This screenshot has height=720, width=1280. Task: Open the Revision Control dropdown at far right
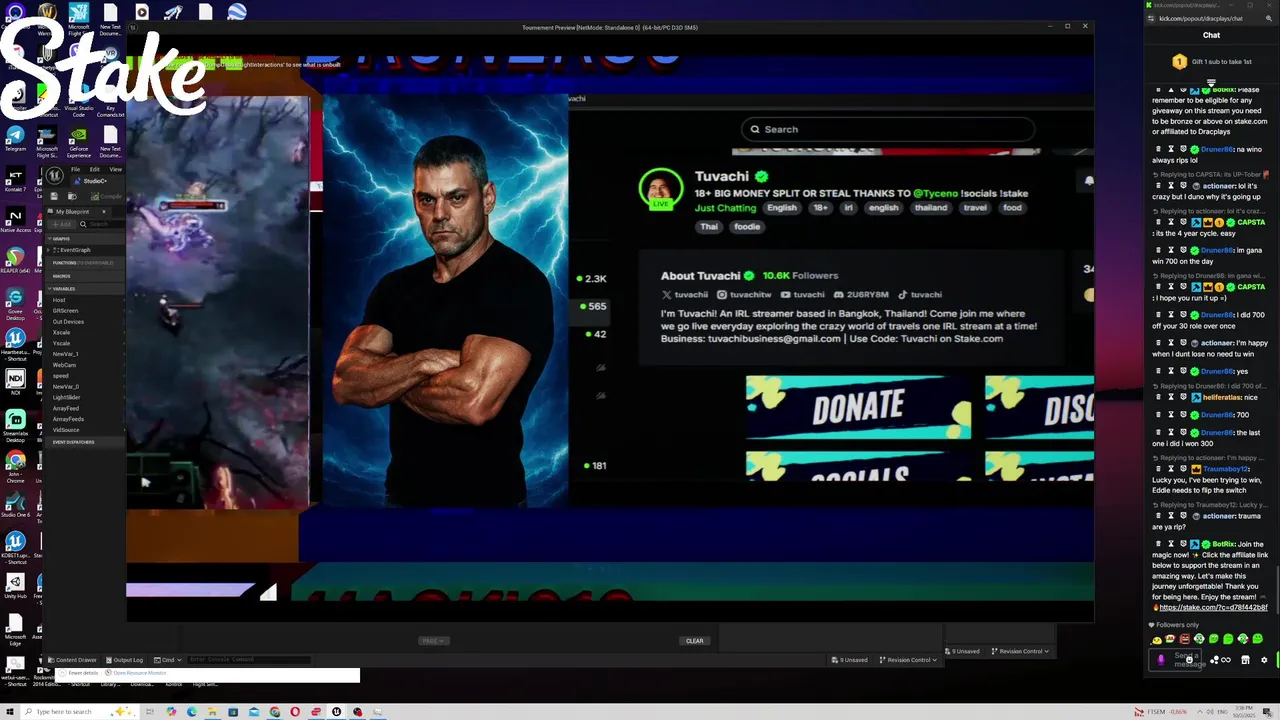(1020, 651)
